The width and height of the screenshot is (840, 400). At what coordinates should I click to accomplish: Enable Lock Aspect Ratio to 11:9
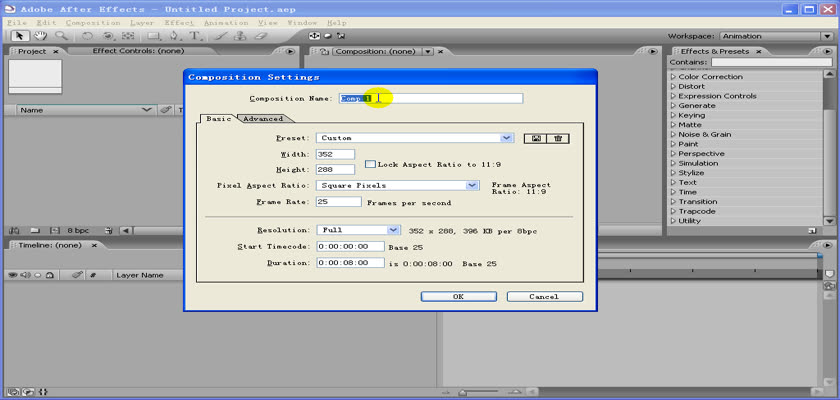click(x=370, y=164)
